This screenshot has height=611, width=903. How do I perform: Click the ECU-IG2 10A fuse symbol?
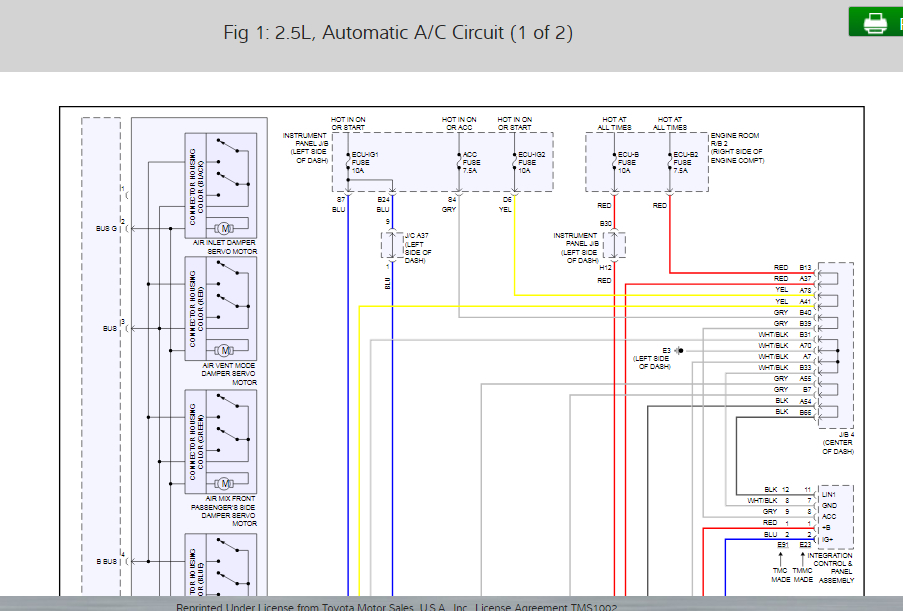click(x=514, y=162)
